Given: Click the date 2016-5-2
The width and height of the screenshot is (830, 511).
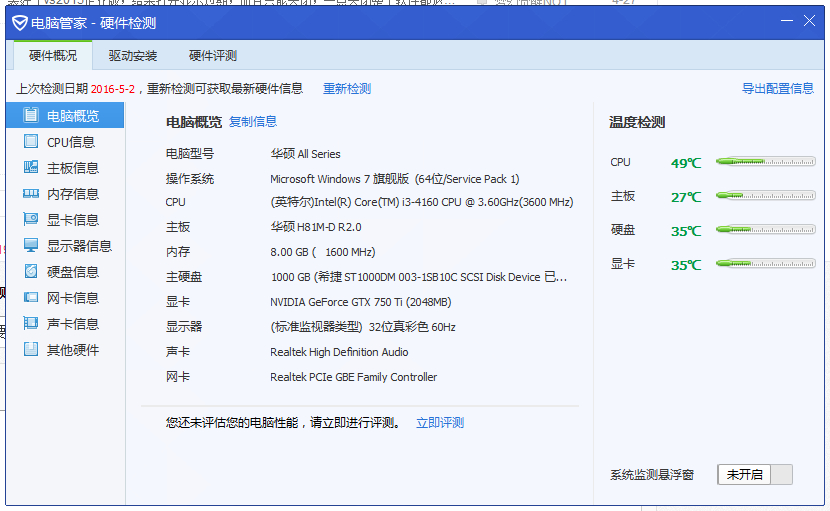Looking at the screenshot, I should click(113, 89).
